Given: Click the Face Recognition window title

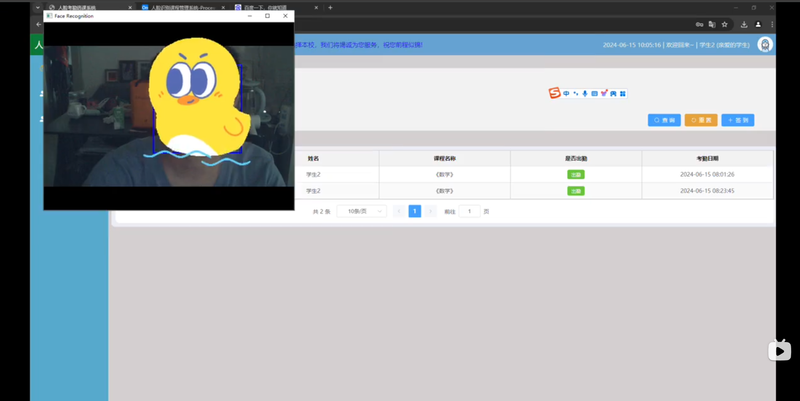Looking at the screenshot, I should [x=74, y=16].
